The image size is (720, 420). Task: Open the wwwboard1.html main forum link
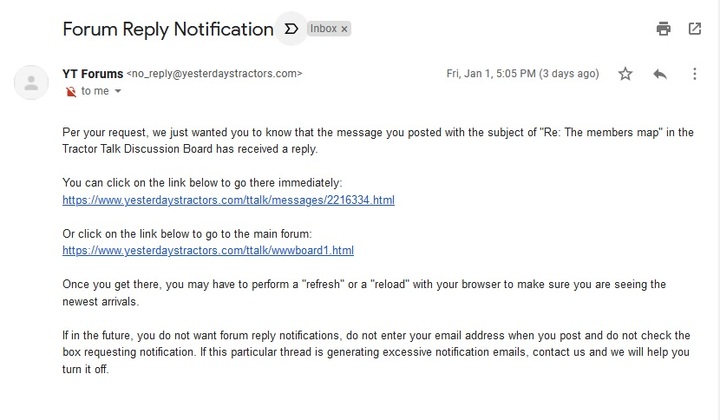[x=208, y=251]
